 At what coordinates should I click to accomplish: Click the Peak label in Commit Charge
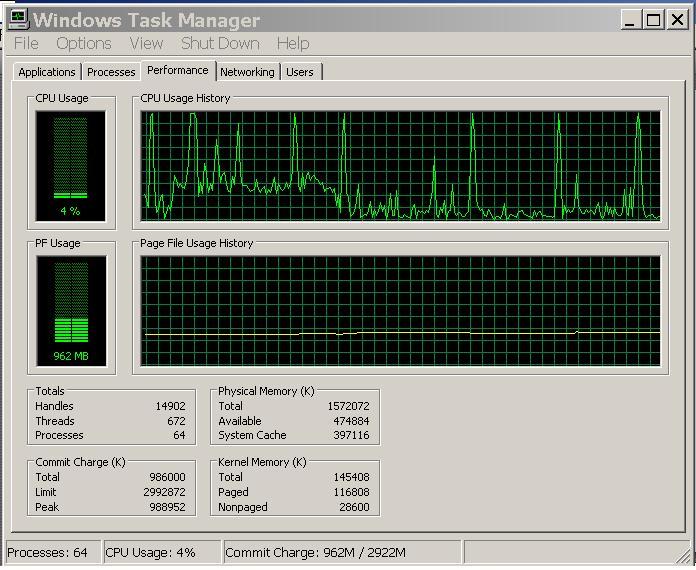pyautogui.click(x=47, y=507)
